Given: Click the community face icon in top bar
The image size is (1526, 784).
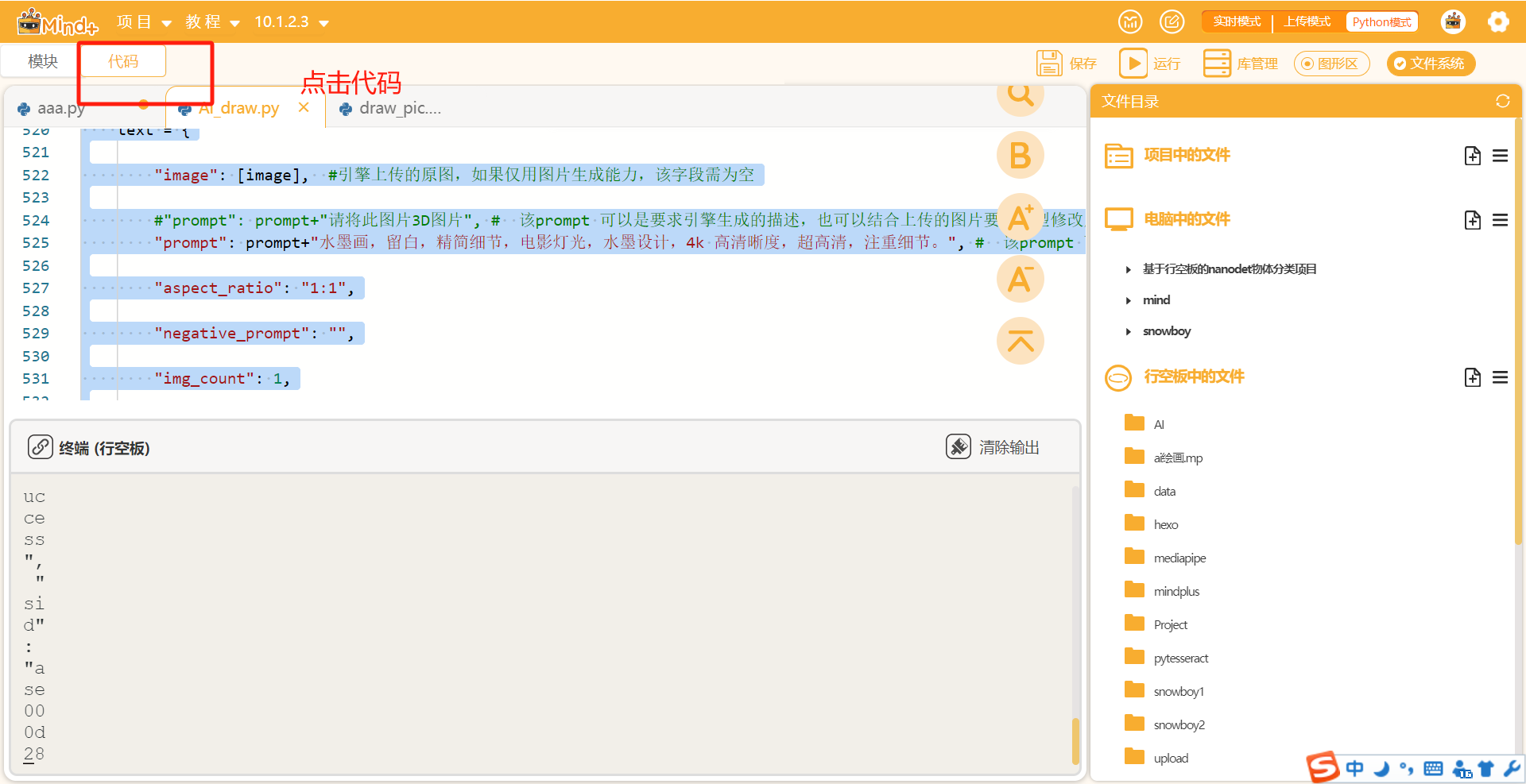Looking at the screenshot, I should pos(1130,21).
